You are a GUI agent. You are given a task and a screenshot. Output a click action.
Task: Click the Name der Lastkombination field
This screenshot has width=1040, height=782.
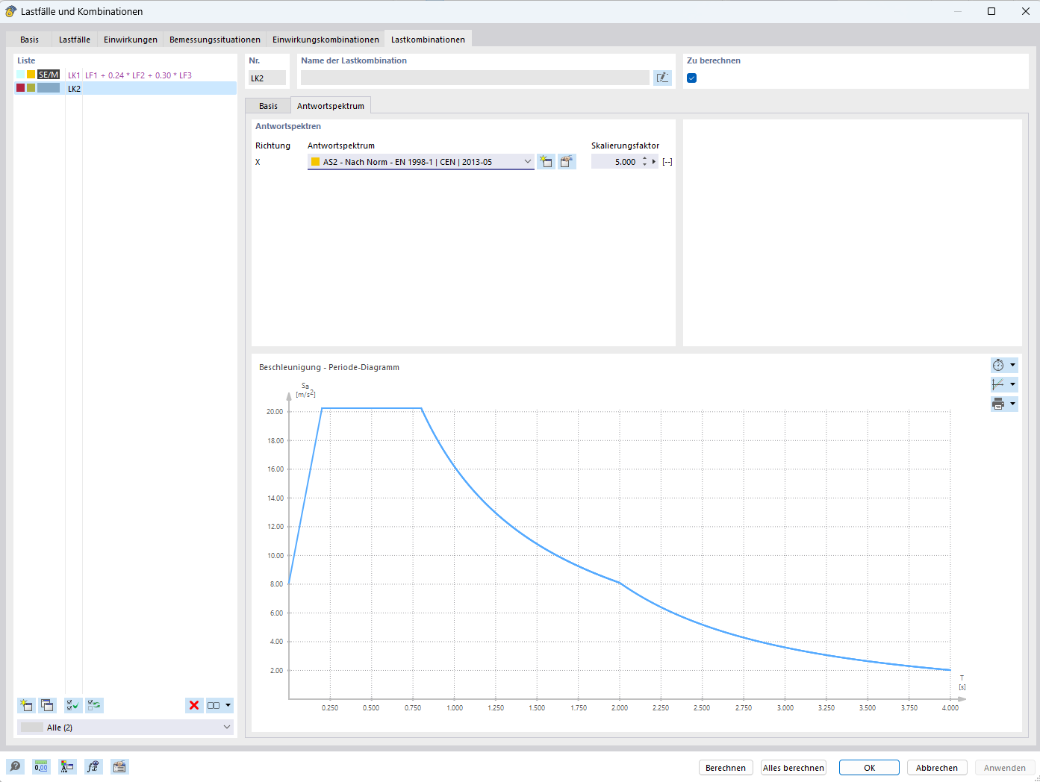(x=475, y=78)
